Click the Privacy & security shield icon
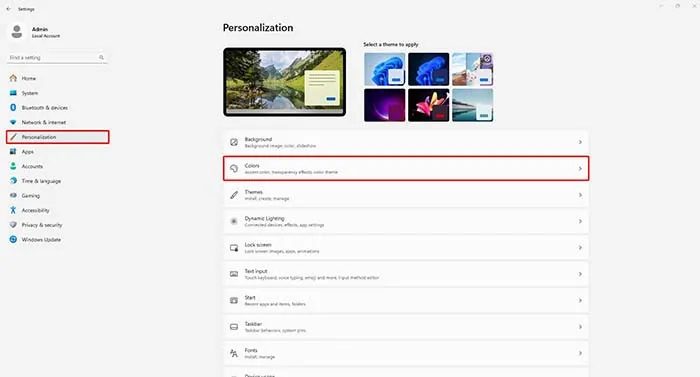 coord(13,225)
